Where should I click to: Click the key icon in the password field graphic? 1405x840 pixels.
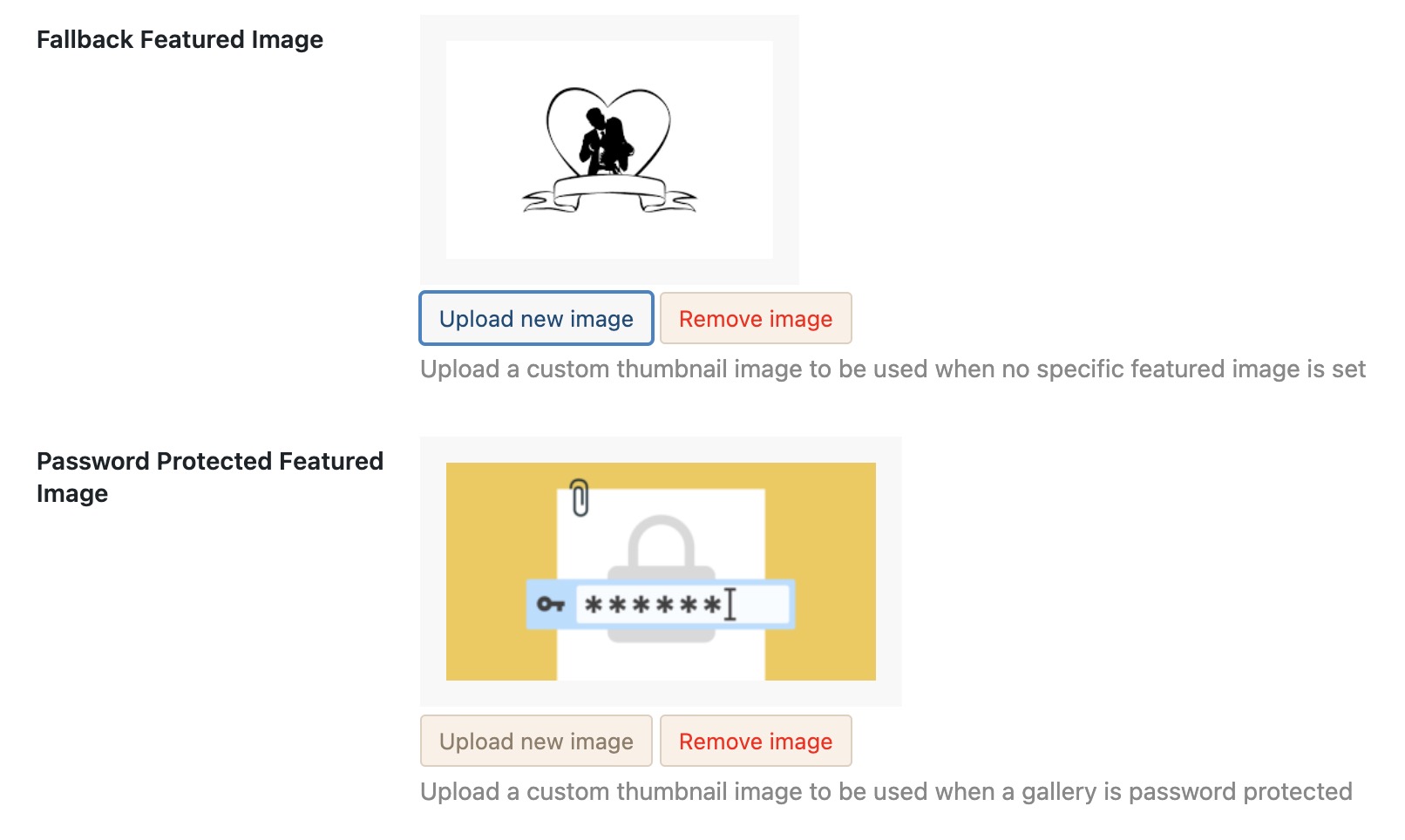[553, 603]
